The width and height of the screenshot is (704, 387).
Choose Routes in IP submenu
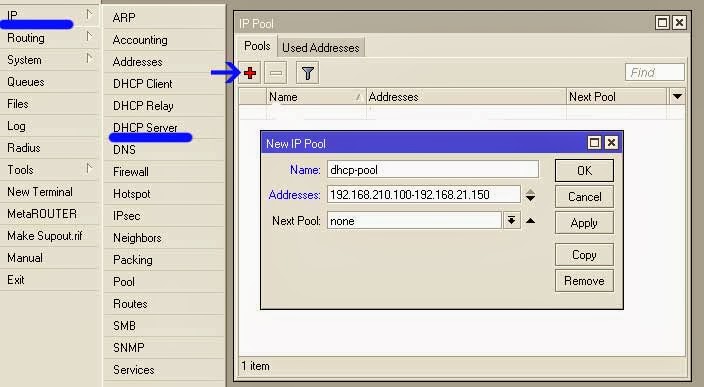click(x=164, y=303)
